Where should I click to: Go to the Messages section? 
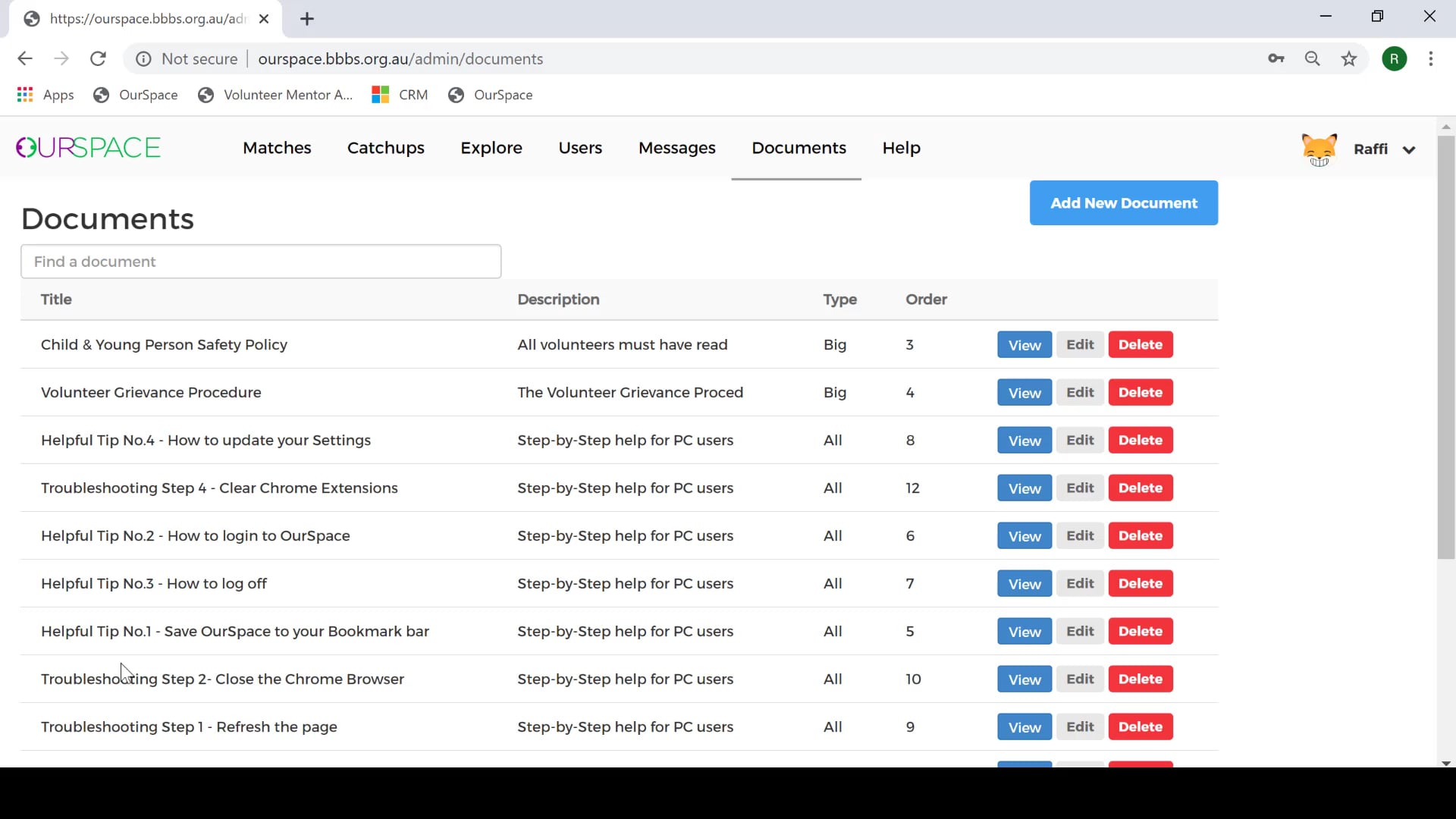pos(676,148)
